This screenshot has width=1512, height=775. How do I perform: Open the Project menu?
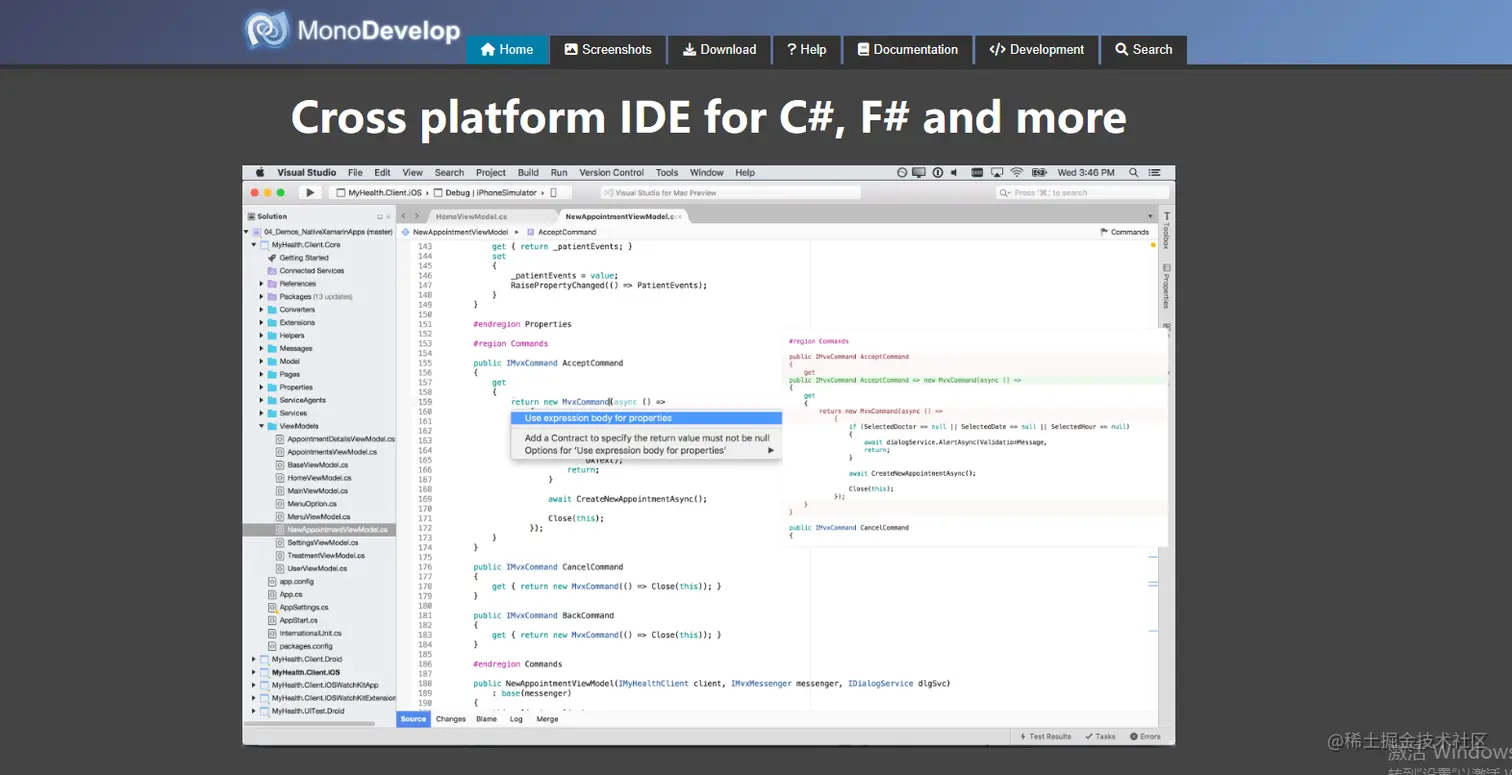[491, 172]
